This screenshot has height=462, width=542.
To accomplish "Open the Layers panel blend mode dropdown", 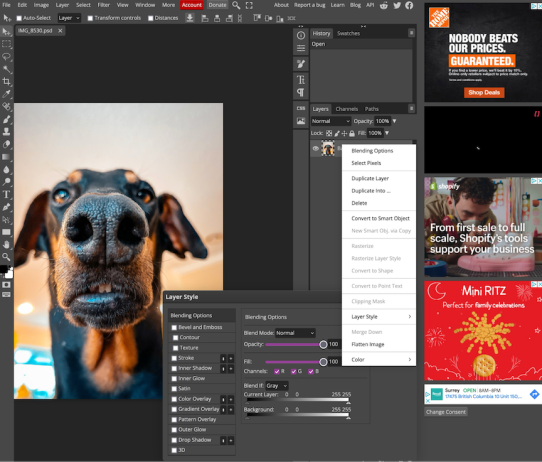I will (331, 121).
